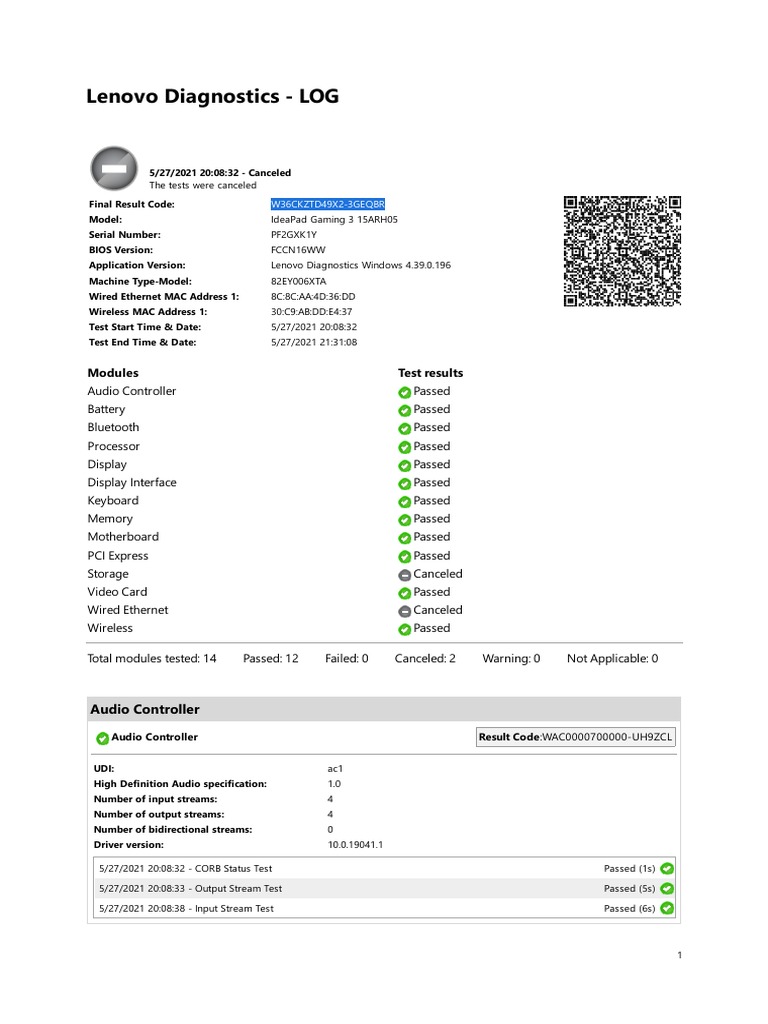This screenshot has width=768, height=1024.
Task: Click test end time 5/27/2021 21:31:08
Action: pos(314,342)
